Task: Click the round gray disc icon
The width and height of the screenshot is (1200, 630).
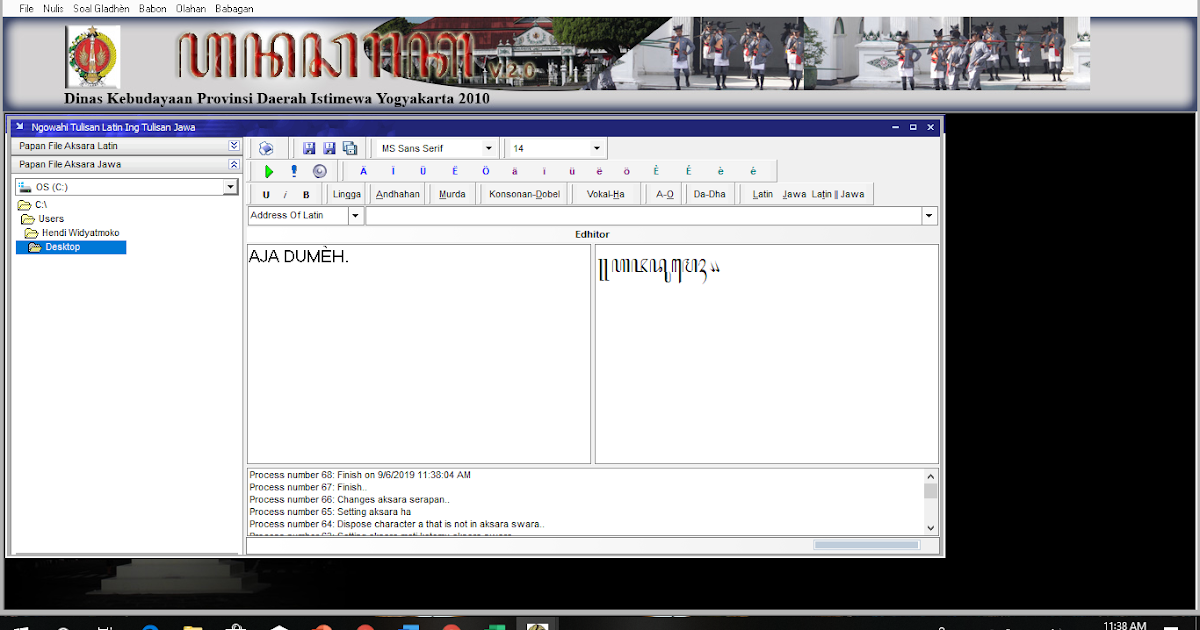Action: [x=320, y=171]
